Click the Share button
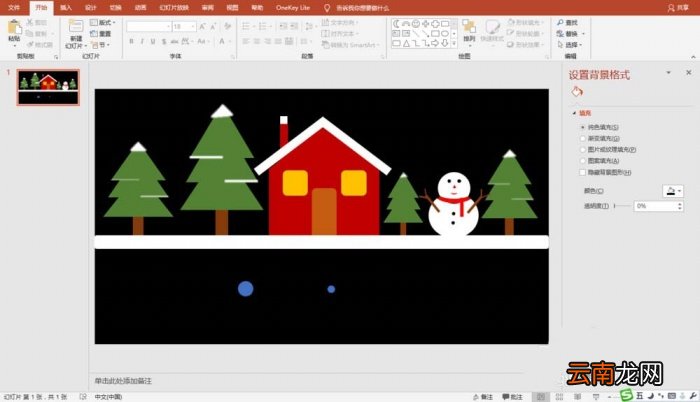The height and width of the screenshot is (402, 700). 678,8
